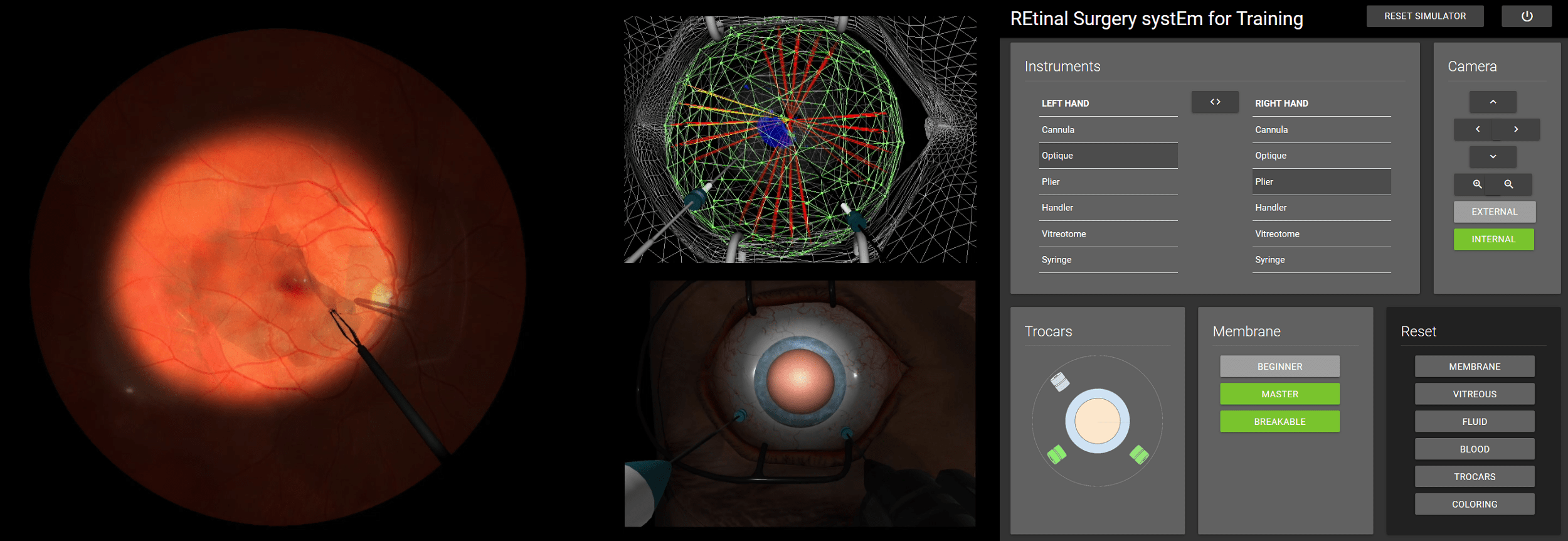This screenshot has height=541, width=1568.
Task: Enable Beginner membrane difficulty
Action: point(1279,367)
